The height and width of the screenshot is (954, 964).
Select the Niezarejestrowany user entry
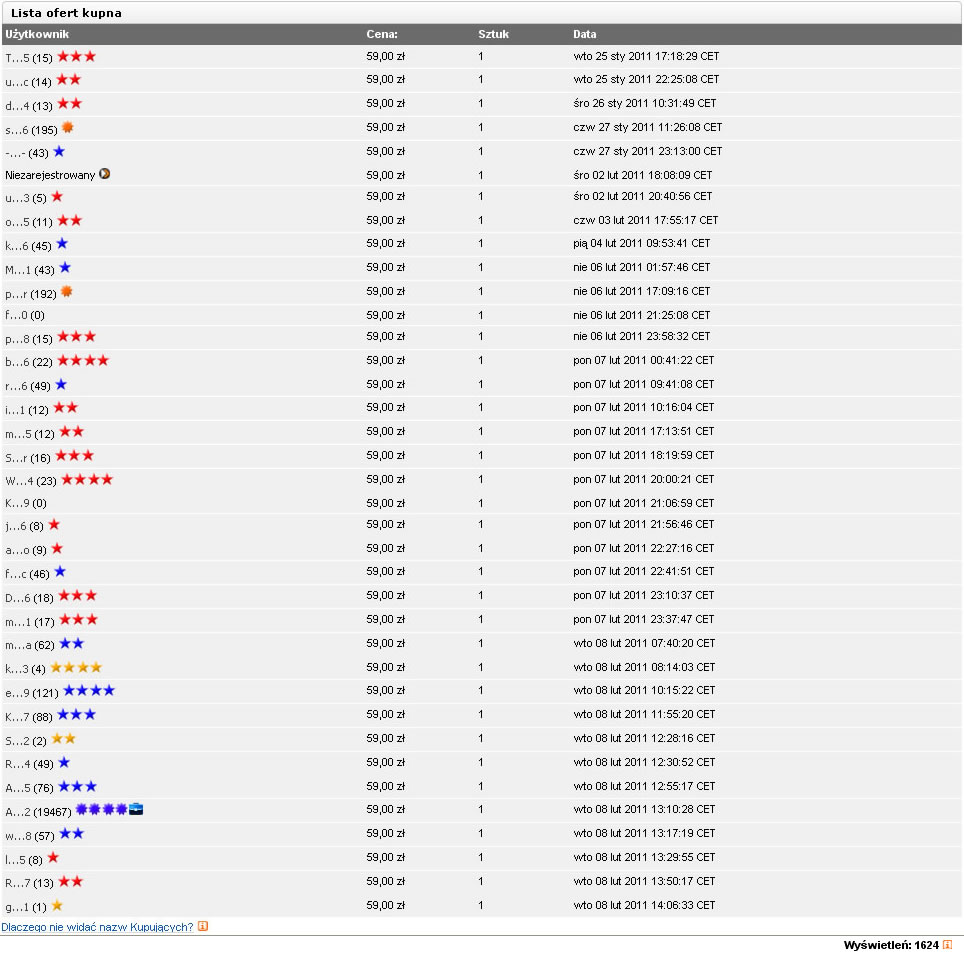50,175
